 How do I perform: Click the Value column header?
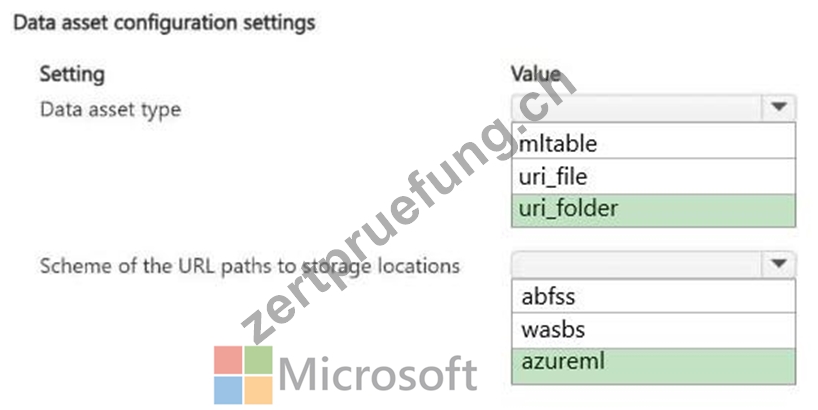coord(536,74)
